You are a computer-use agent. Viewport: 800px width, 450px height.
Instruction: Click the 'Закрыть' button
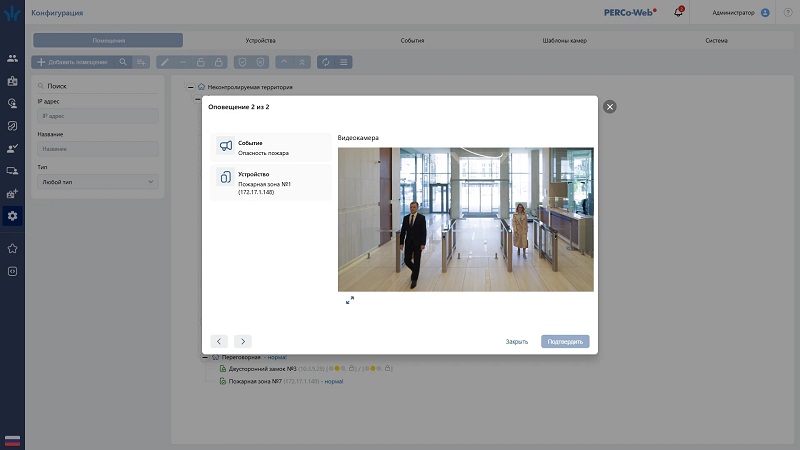(516, 342)
